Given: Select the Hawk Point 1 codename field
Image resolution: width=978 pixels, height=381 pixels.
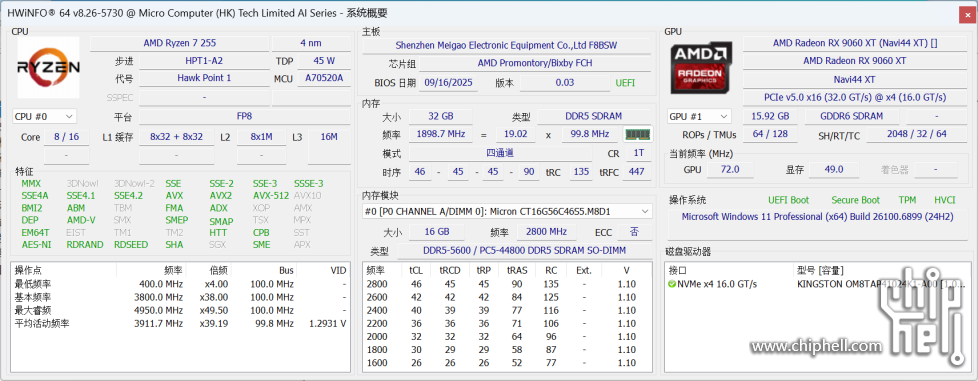Looking at the screenshot, I should pyautogui.click(x=204, y=79).
